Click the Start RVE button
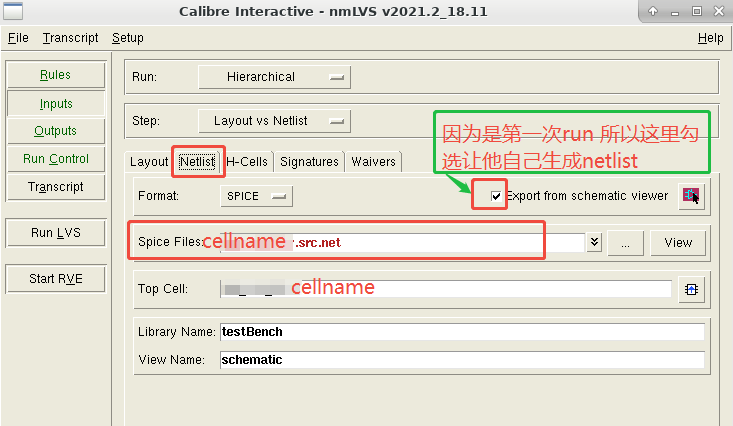The image size is (733, 426). 56,279
